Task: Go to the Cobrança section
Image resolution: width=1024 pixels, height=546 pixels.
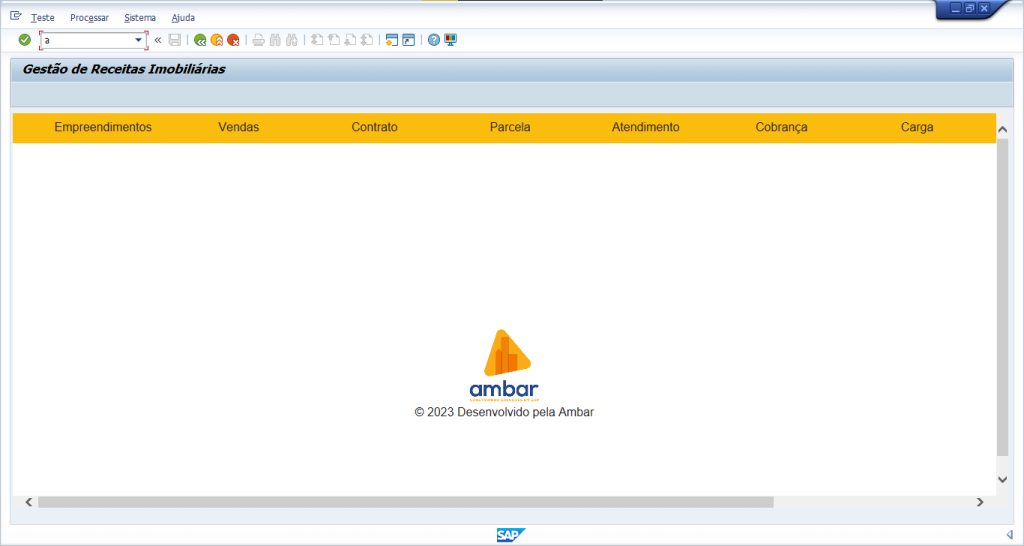Action: [781, 127]
